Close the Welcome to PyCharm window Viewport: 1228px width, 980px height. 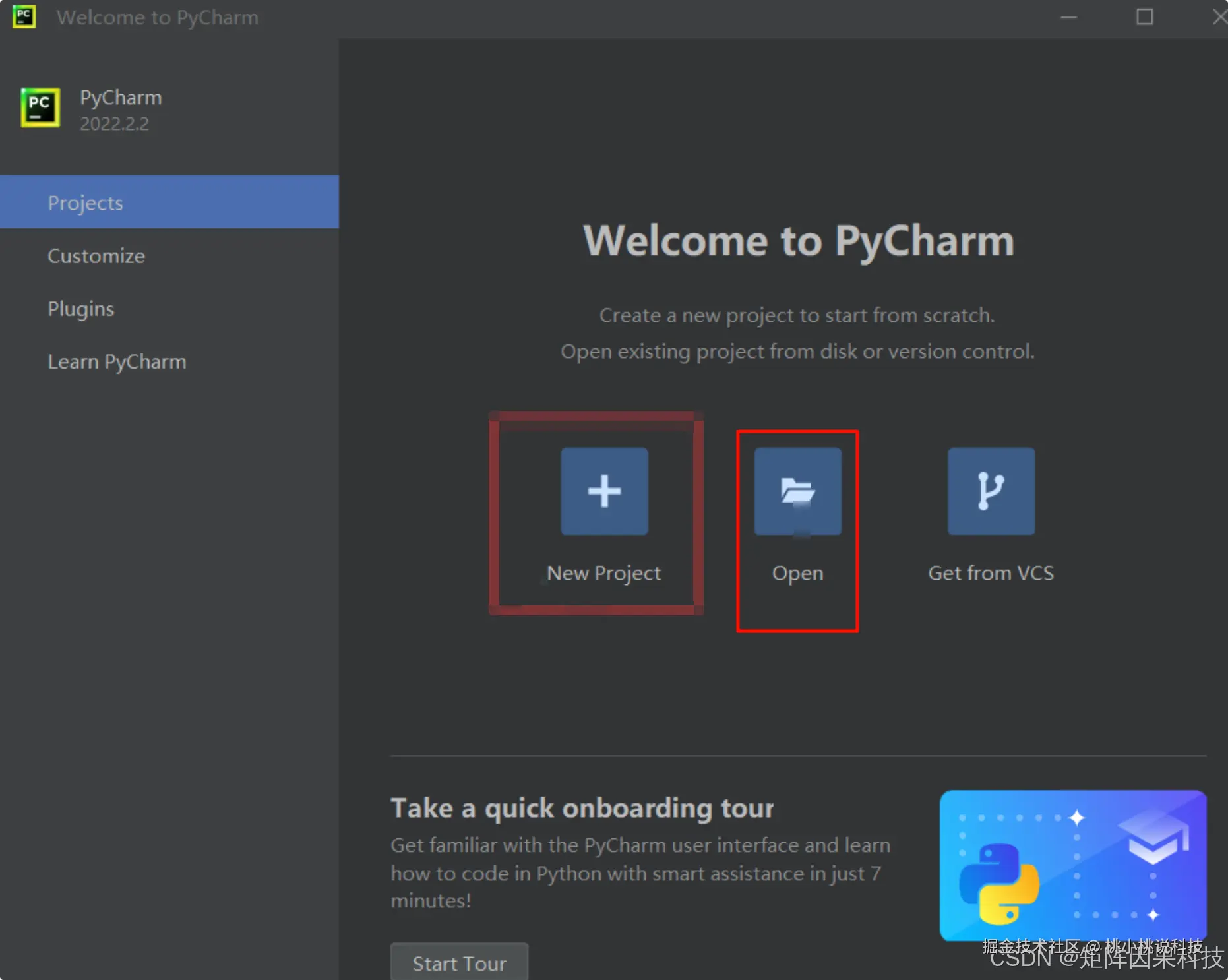pyautogui.click(x=1219, y=17)
